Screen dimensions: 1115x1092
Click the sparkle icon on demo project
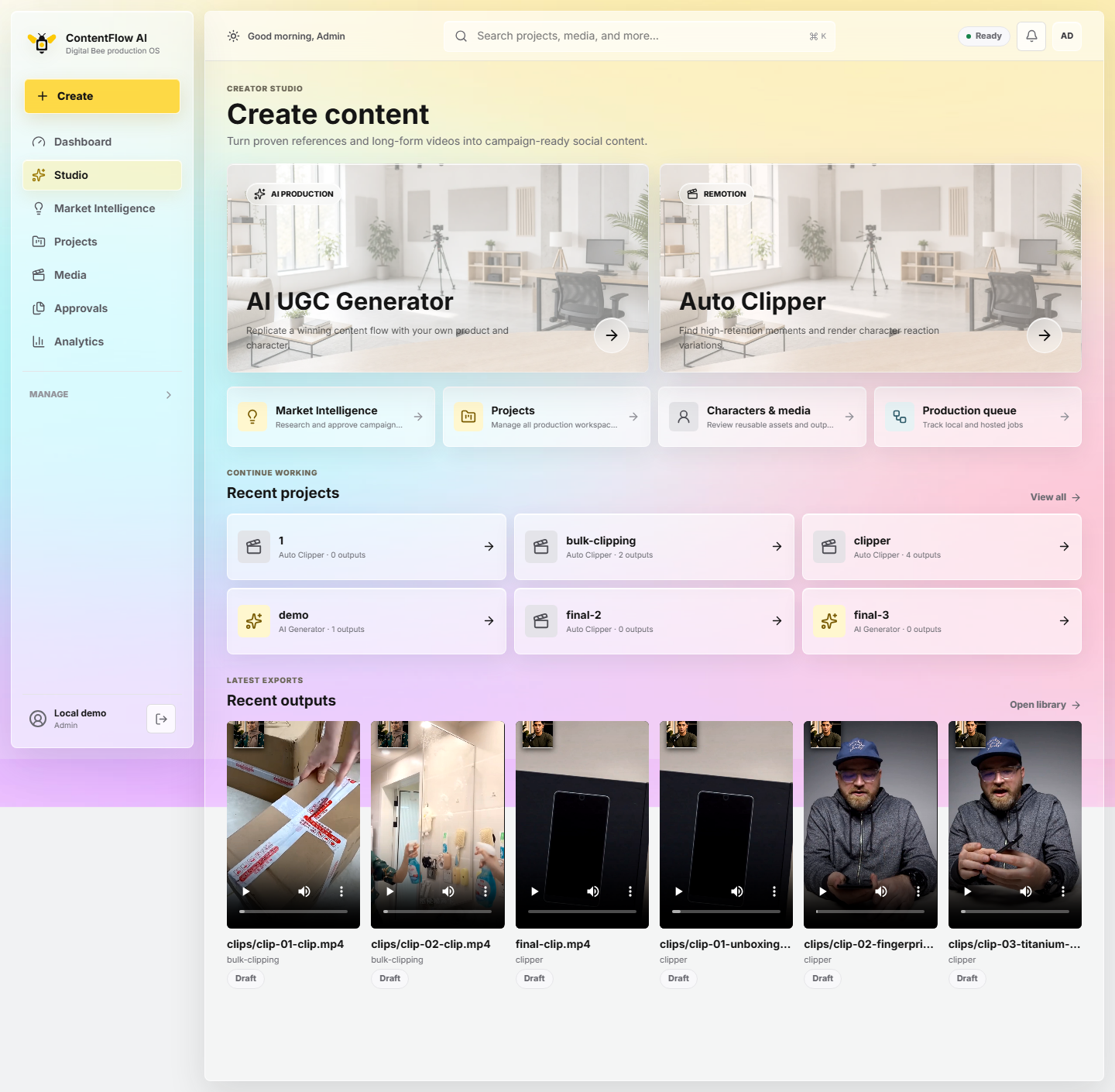(254, 621)
